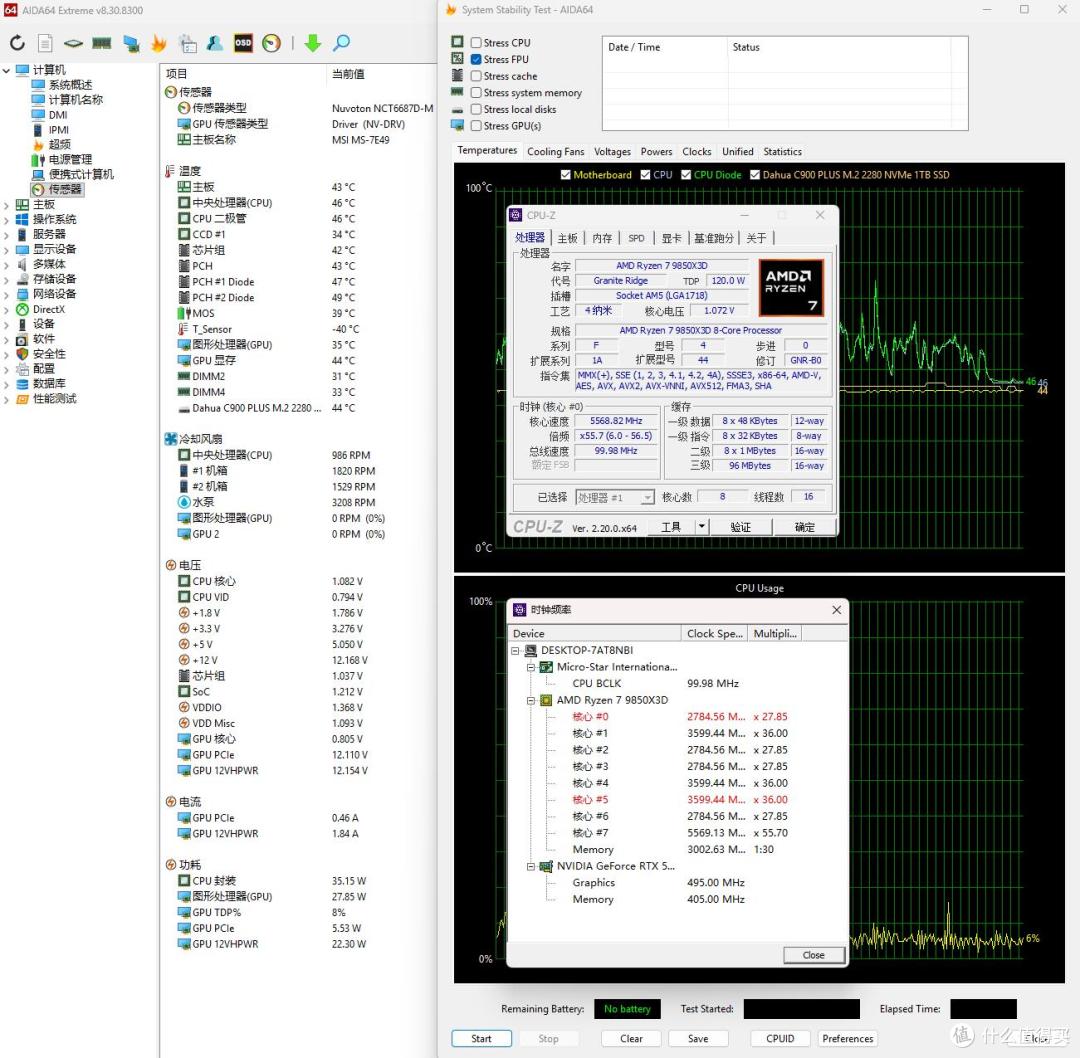Click the user profile toolbar icon
This screenshot has height=1058, width=1080.
click(x=215, y=43)
